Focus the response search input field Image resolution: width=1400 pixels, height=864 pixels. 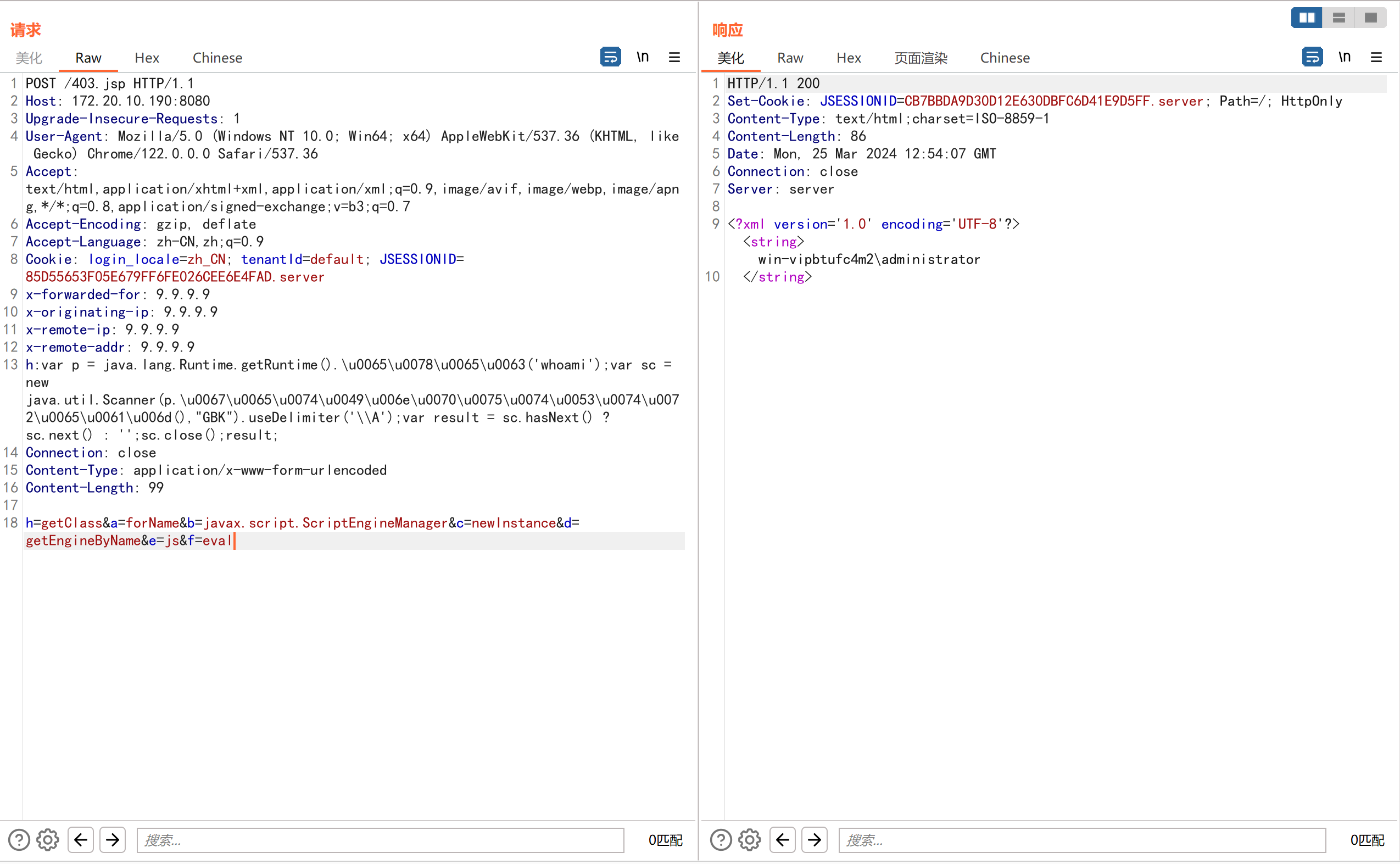[x=1081, y=839]
